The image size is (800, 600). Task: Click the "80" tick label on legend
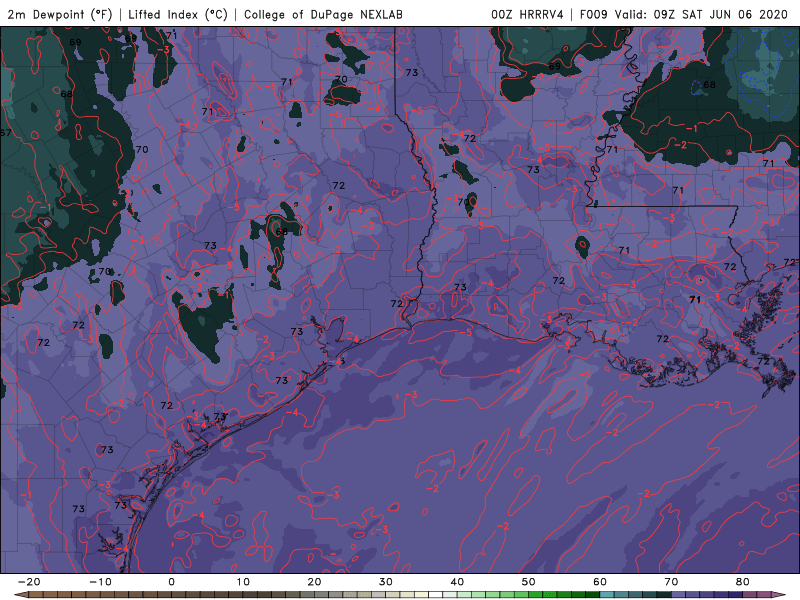[x=743, y=582]
